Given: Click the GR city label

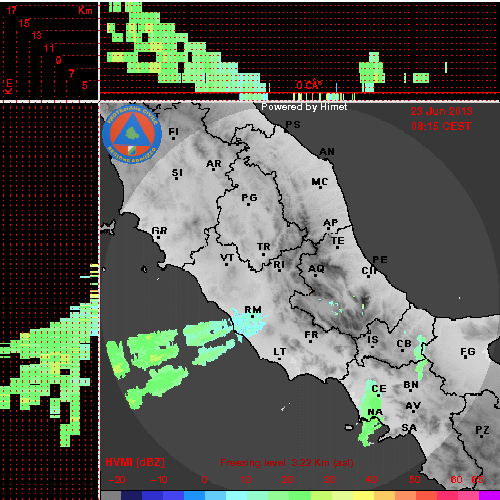Looking at the screenshot, I should tap(159, 230).
